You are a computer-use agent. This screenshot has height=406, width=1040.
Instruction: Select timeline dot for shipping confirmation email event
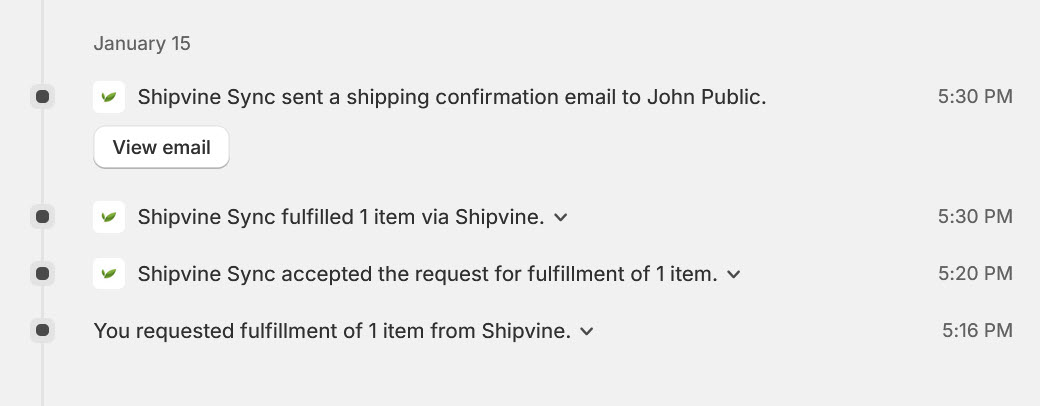click(42, 97)
